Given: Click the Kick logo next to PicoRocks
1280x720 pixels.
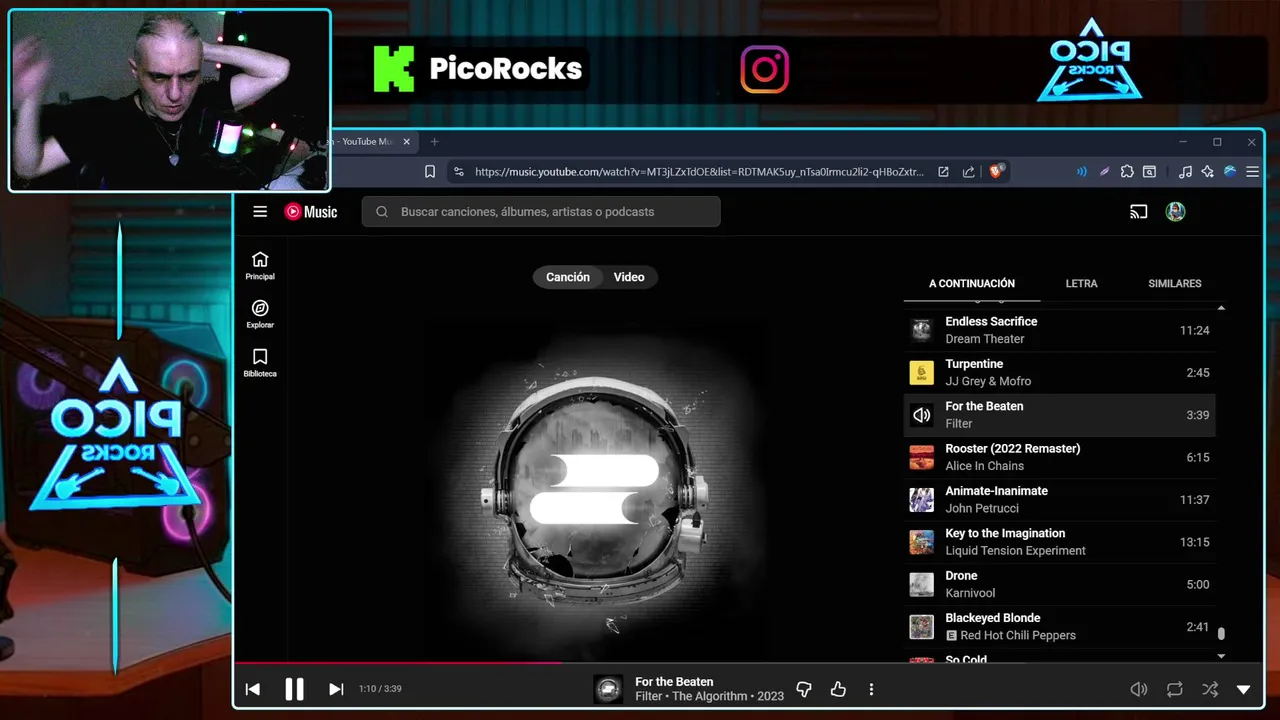Looking at the screenshot, I should tap(394, 69).
